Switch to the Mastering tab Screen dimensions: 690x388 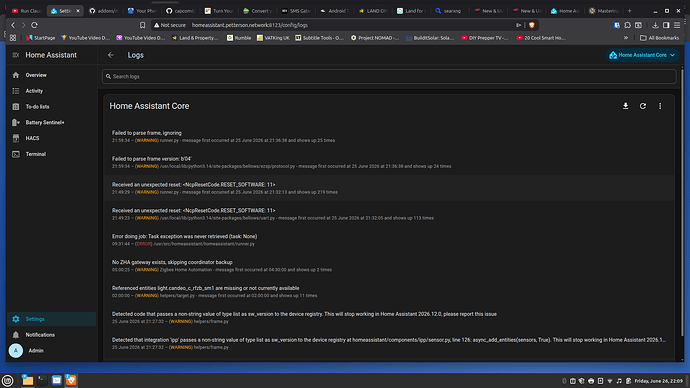pos(604,11)
